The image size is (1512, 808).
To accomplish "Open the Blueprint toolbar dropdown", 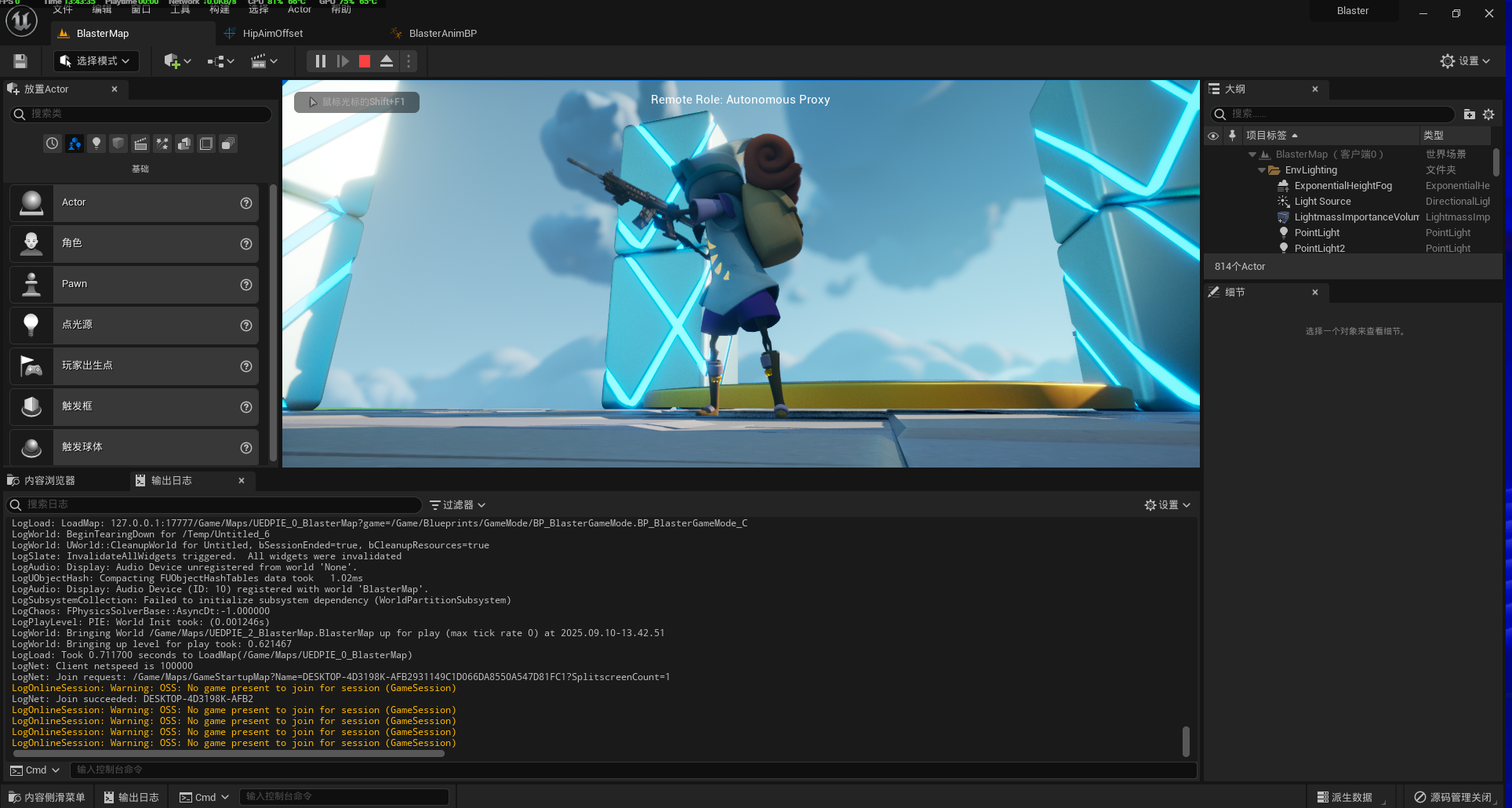I will 221,61.
